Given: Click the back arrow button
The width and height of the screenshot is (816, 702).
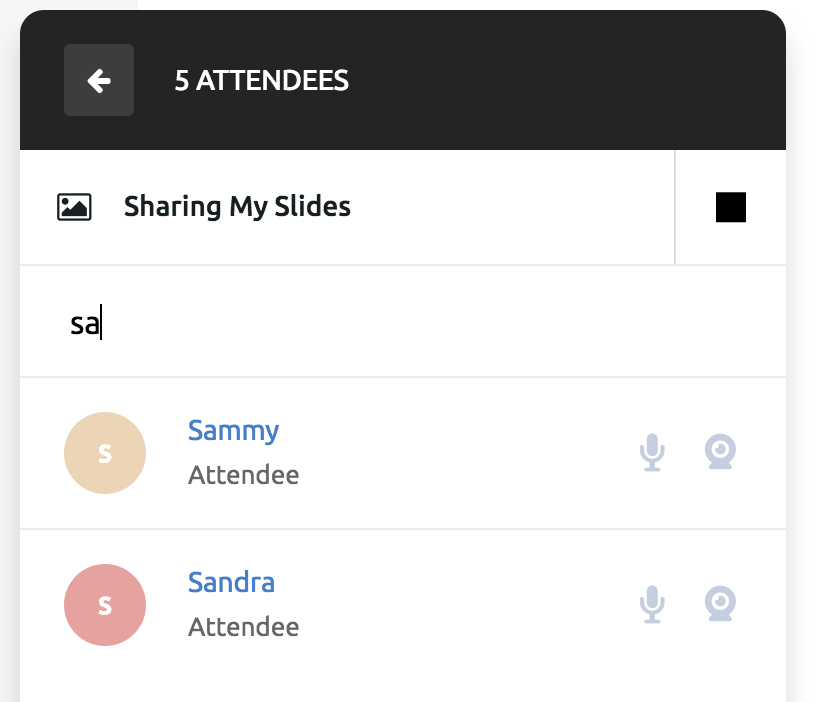Looking at the screenshot, I should pos(99,80).
